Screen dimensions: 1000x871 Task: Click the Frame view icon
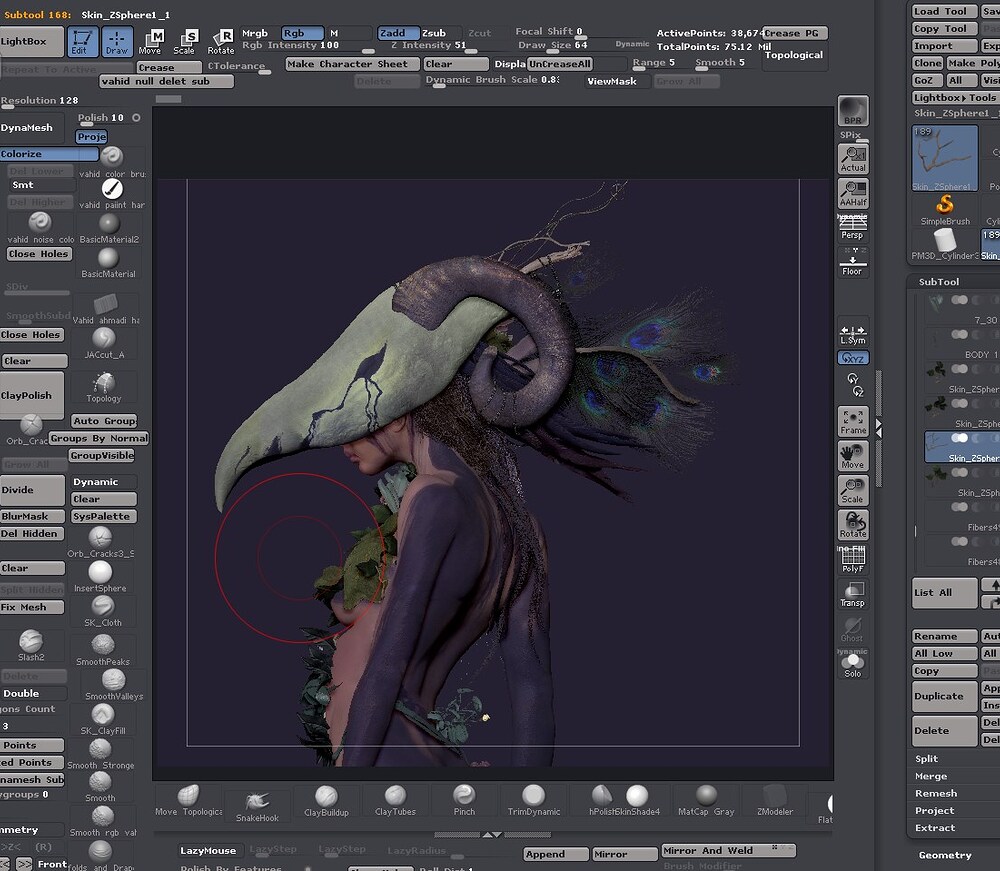coord(853,421)
